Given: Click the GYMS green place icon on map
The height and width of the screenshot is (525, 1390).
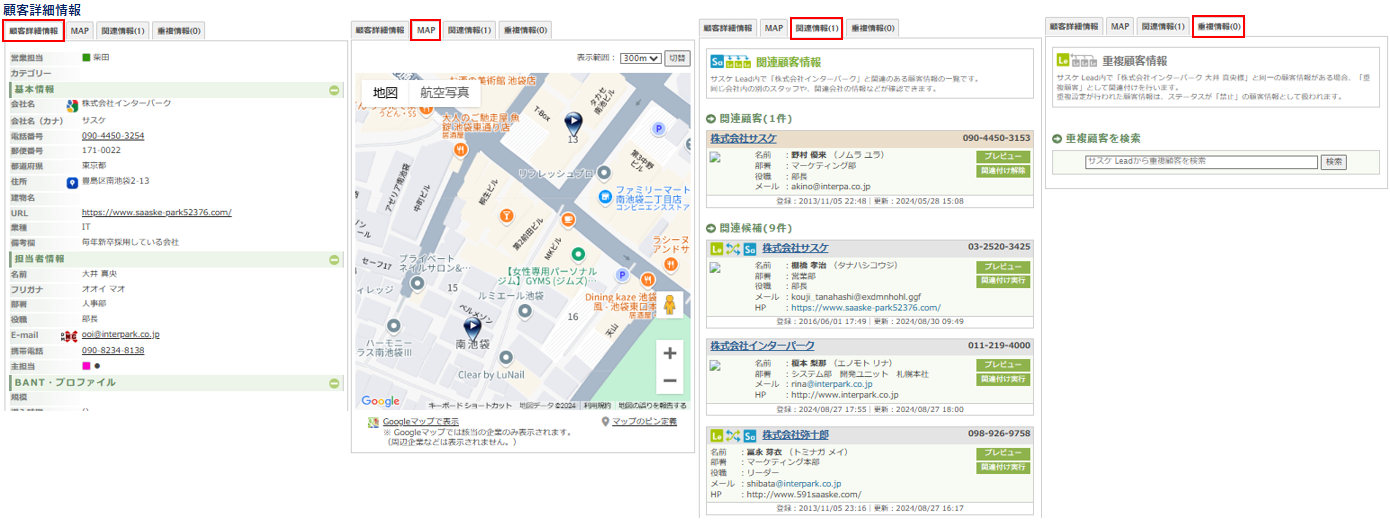Looking at the screenshot, I should pyautogui.click(x=577, y=254).
